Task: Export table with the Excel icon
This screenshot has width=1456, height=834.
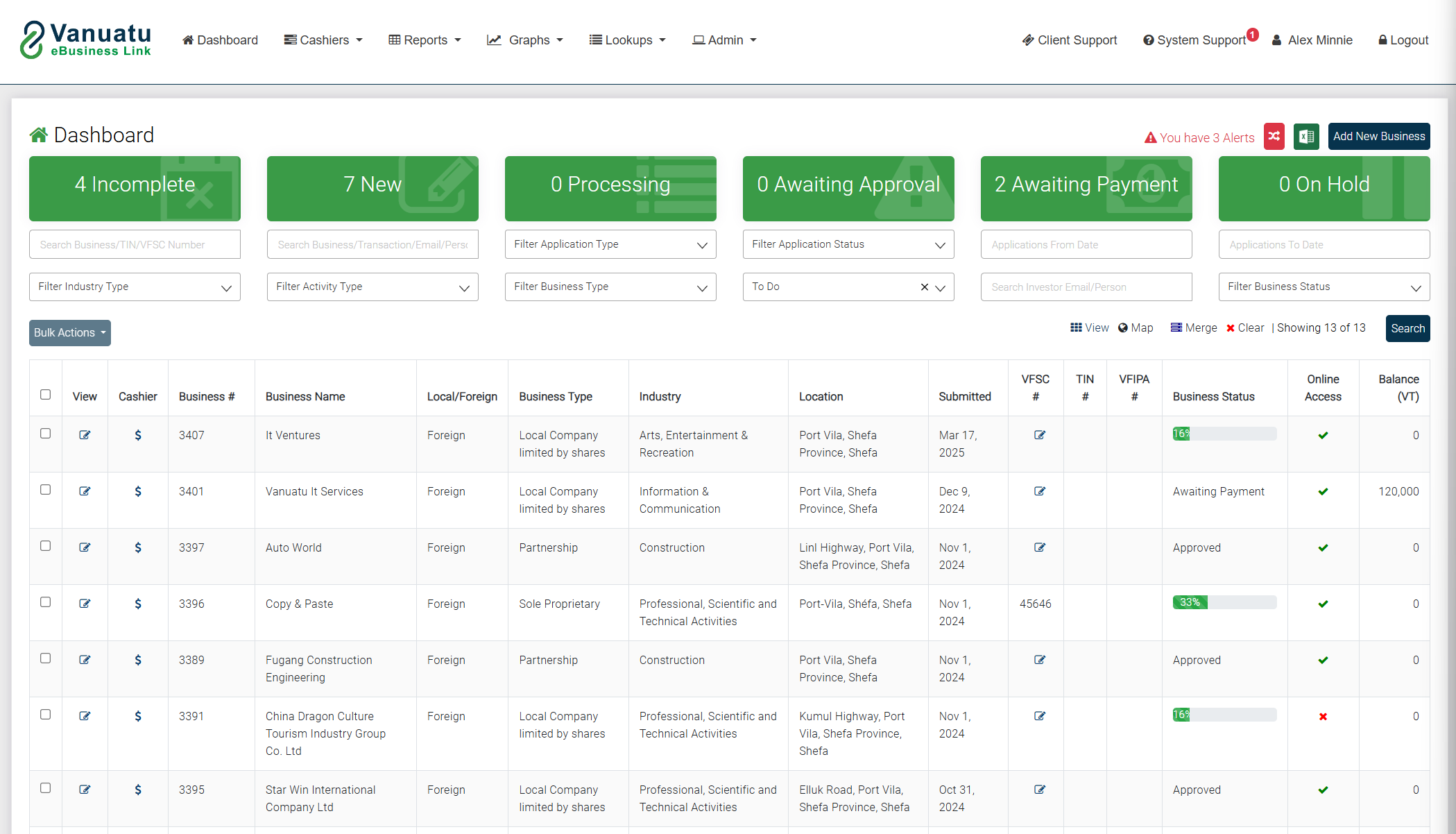Action: tap(1305, 137)
